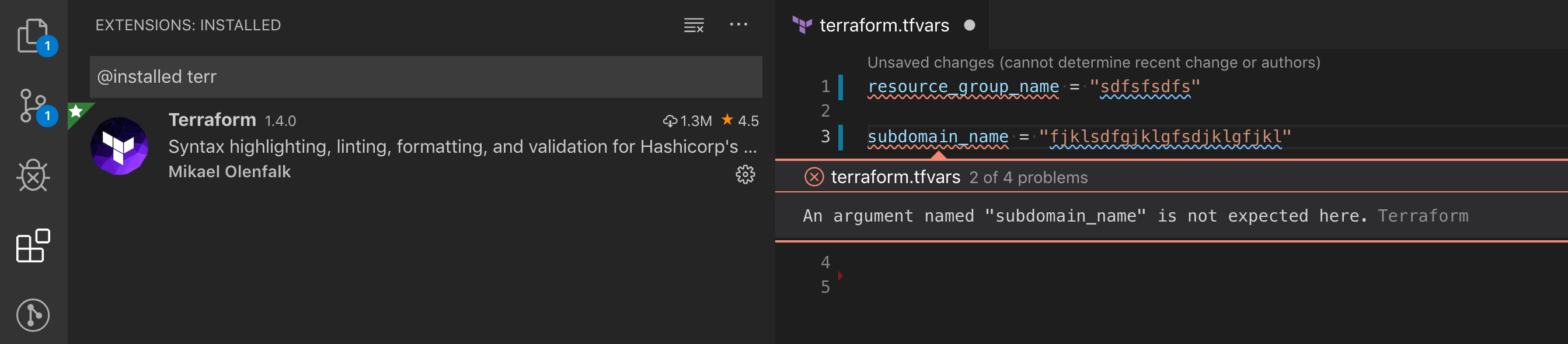Click the 4.5 star rating indicator
This screenshot has width=1568, height=344.
(742, 120)
